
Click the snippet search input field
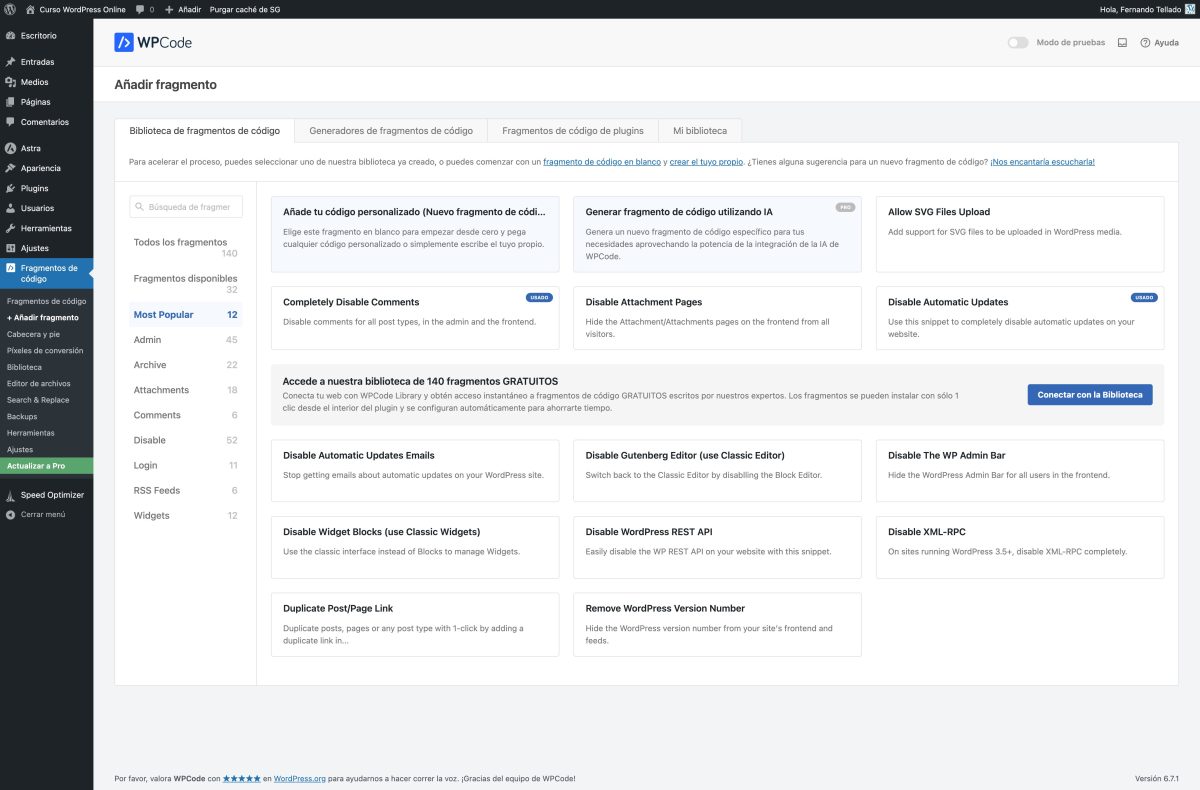187,207
